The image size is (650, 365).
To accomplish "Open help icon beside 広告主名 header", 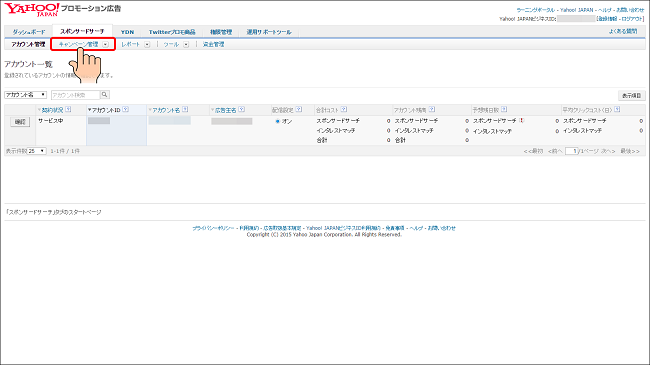I will 242,110.
